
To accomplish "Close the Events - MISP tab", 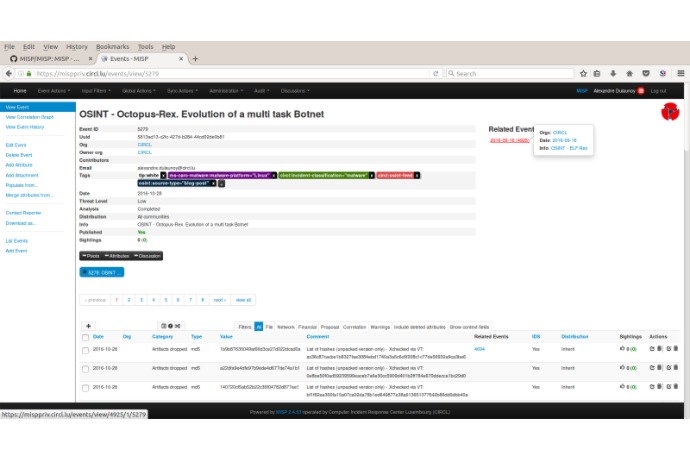I will coord(181,59).
